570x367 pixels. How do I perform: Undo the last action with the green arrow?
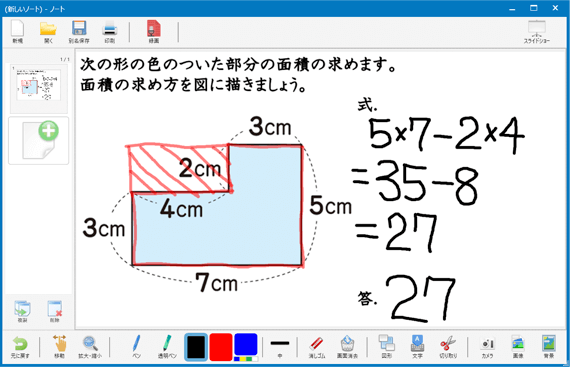coord(20,347)
